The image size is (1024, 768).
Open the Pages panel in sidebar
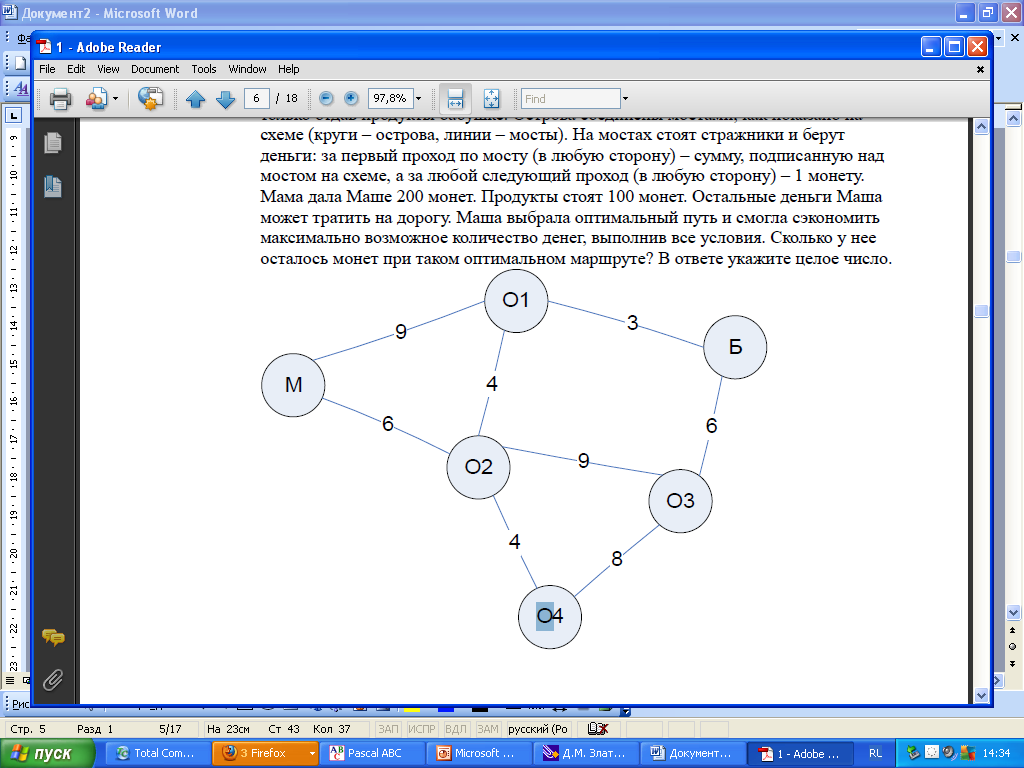point(53,142)
